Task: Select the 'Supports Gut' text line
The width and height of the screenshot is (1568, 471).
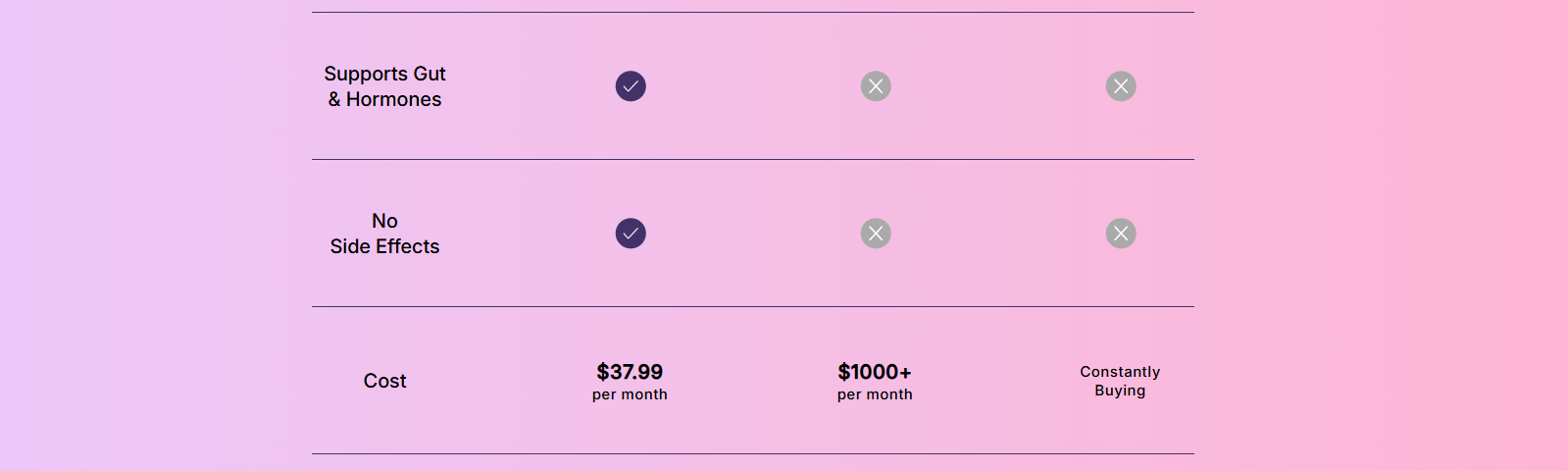Action: (384, 75)
